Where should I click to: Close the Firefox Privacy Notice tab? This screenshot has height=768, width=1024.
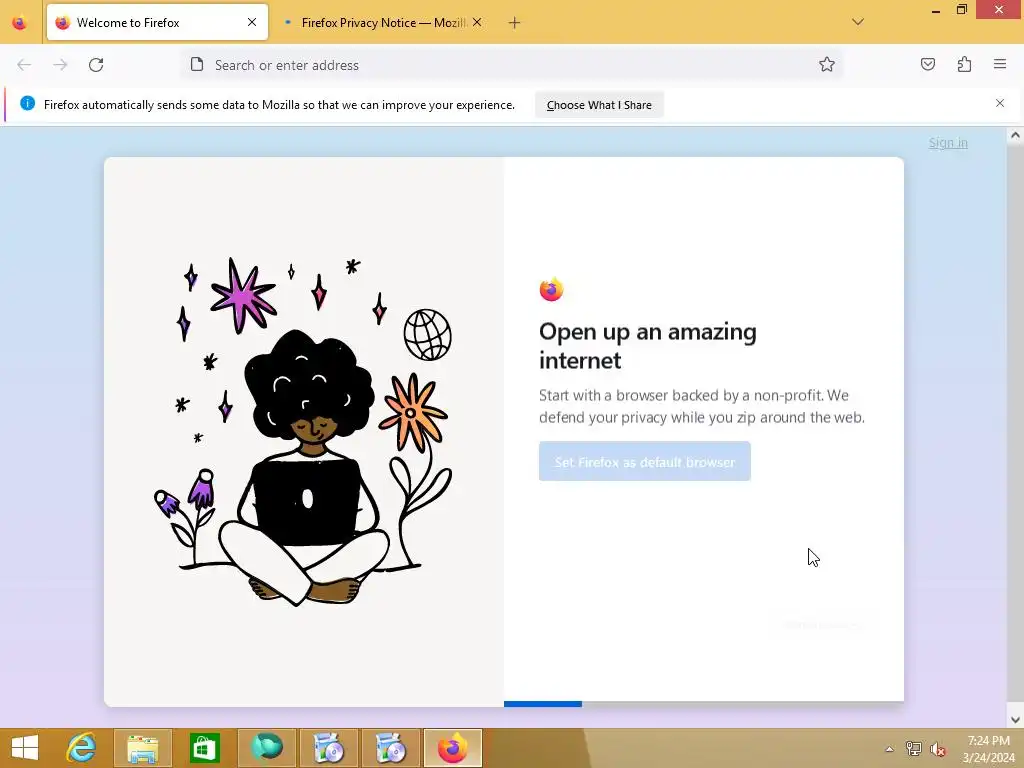pos(477,23)
